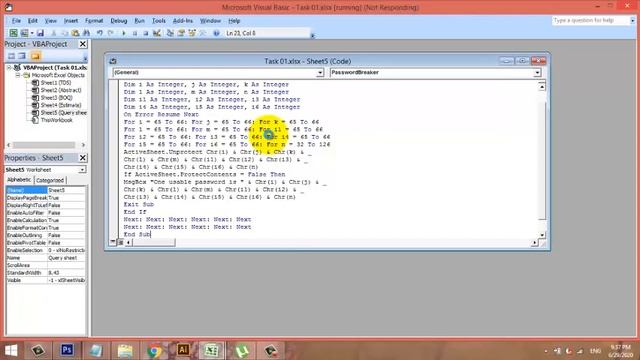The height and width of the screenshot is (360, 640).
Task: Click the Break pause toolbar icon
Action: 135,33
